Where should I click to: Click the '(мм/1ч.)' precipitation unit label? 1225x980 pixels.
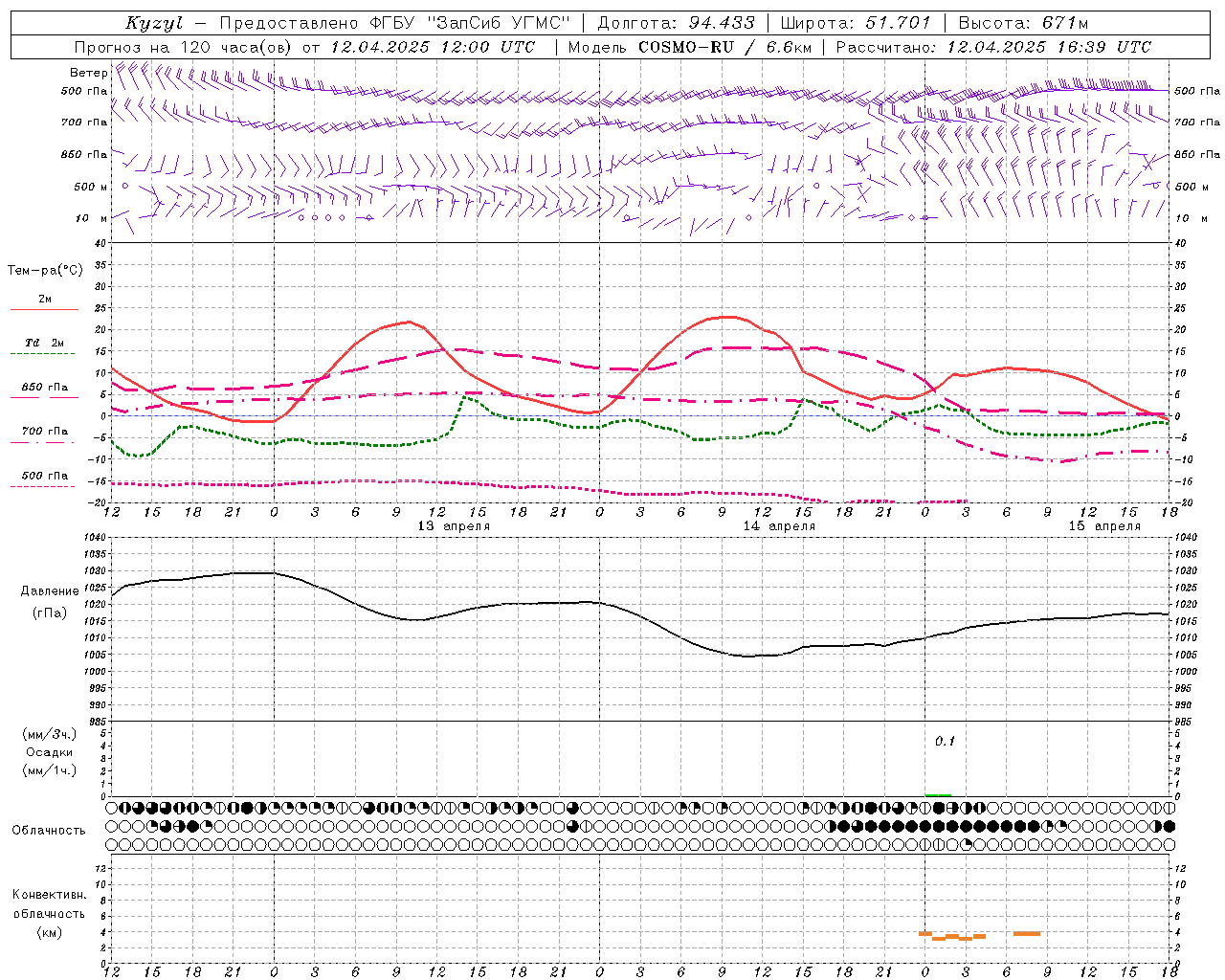(50, 770)
